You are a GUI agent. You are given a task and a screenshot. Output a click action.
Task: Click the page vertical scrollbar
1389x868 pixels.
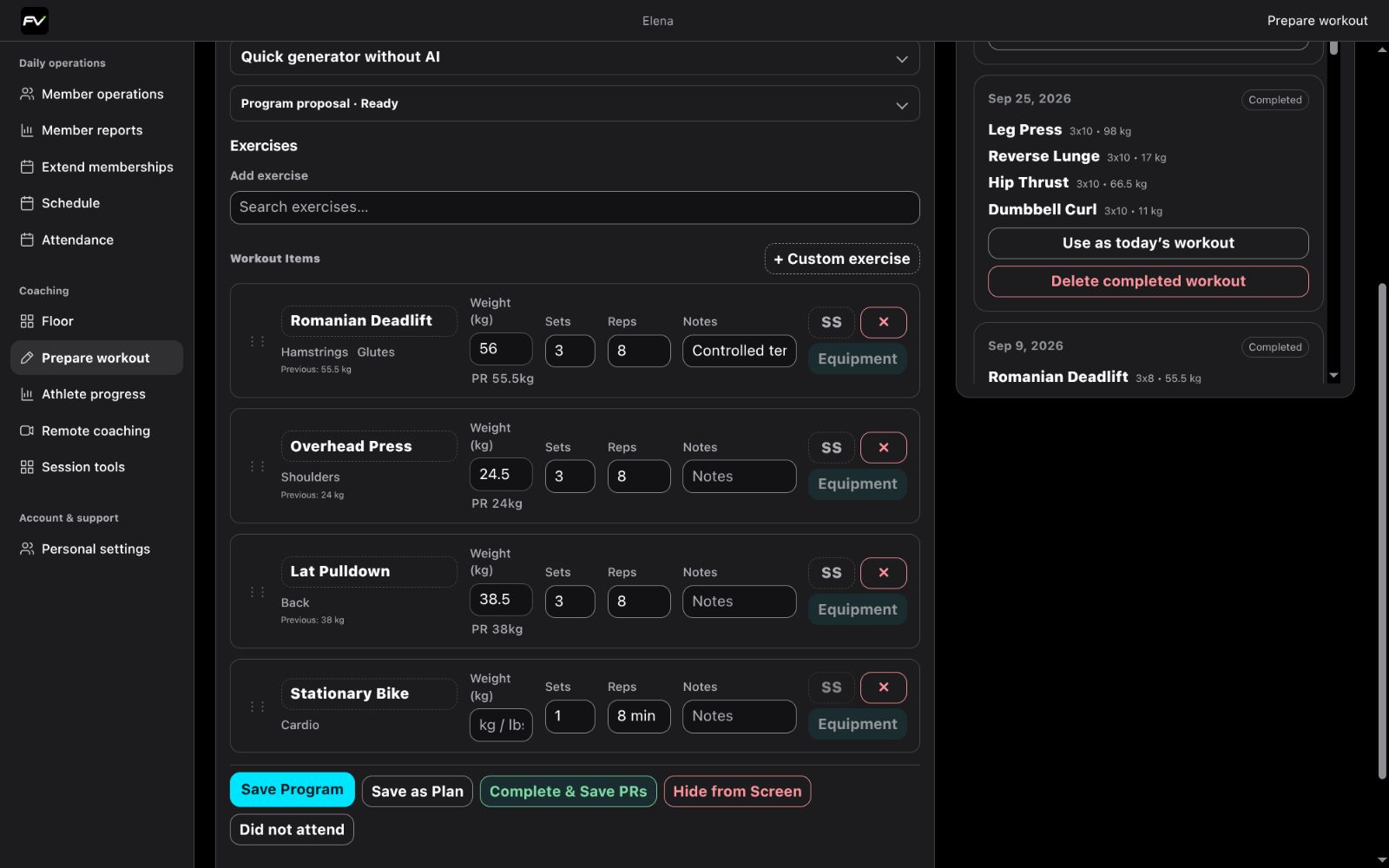point(1382,531)
